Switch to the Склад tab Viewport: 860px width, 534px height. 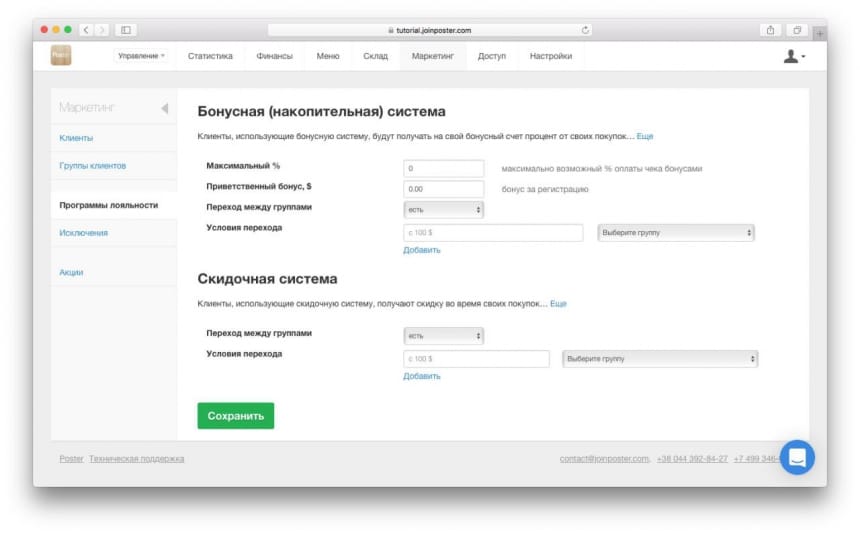(375, 56)
